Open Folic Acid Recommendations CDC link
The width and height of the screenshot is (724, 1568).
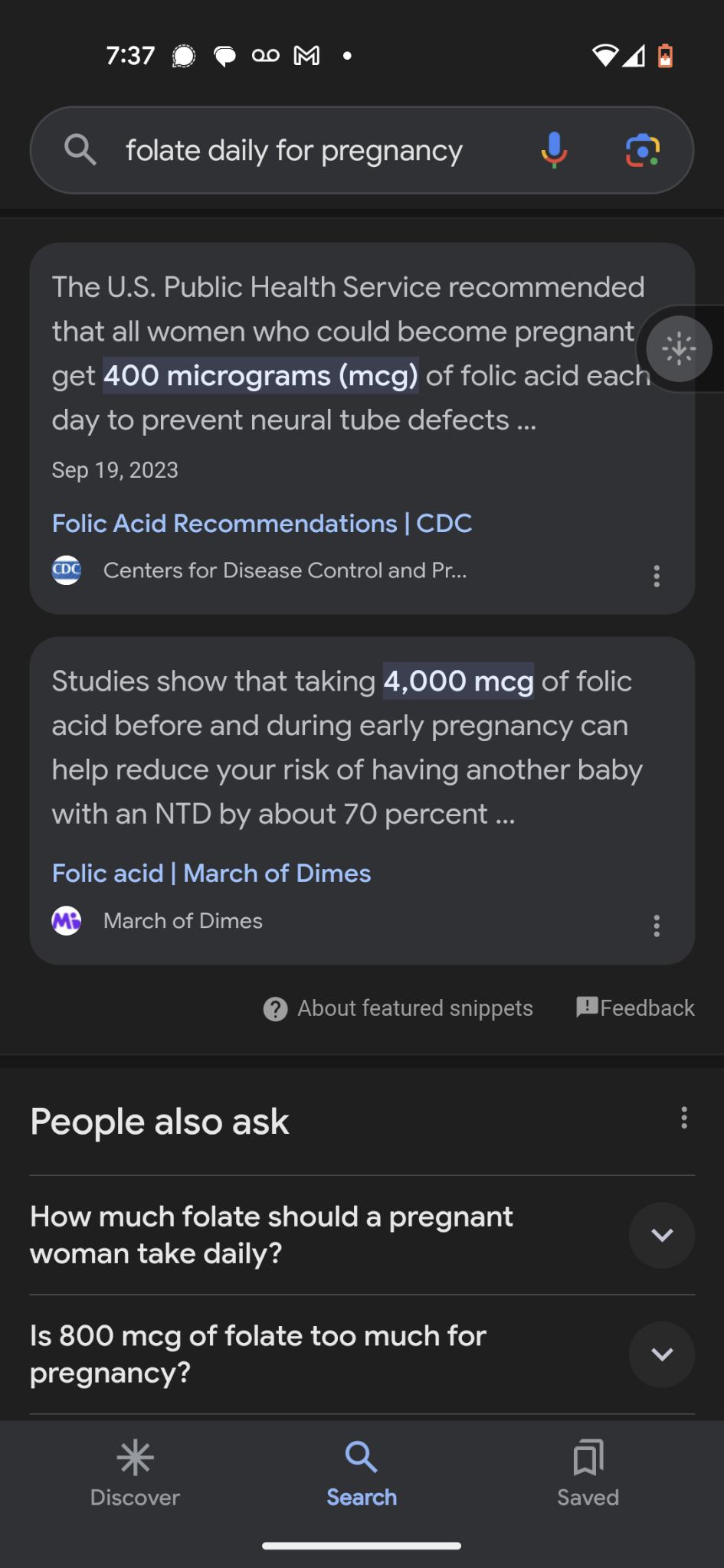click(262, 524)
